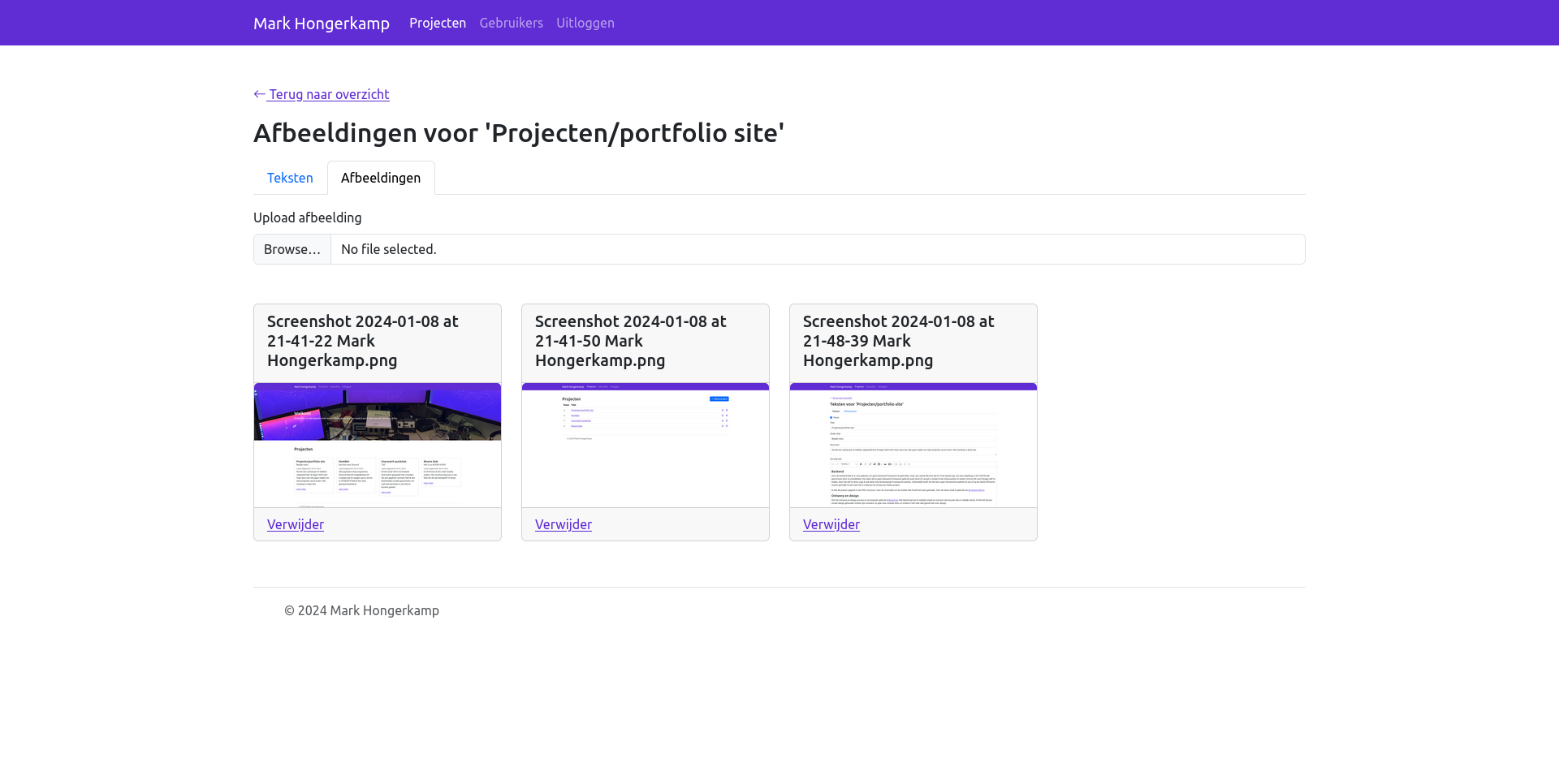
Task: Switch to the Teksten tab
Action: point(290,178)
